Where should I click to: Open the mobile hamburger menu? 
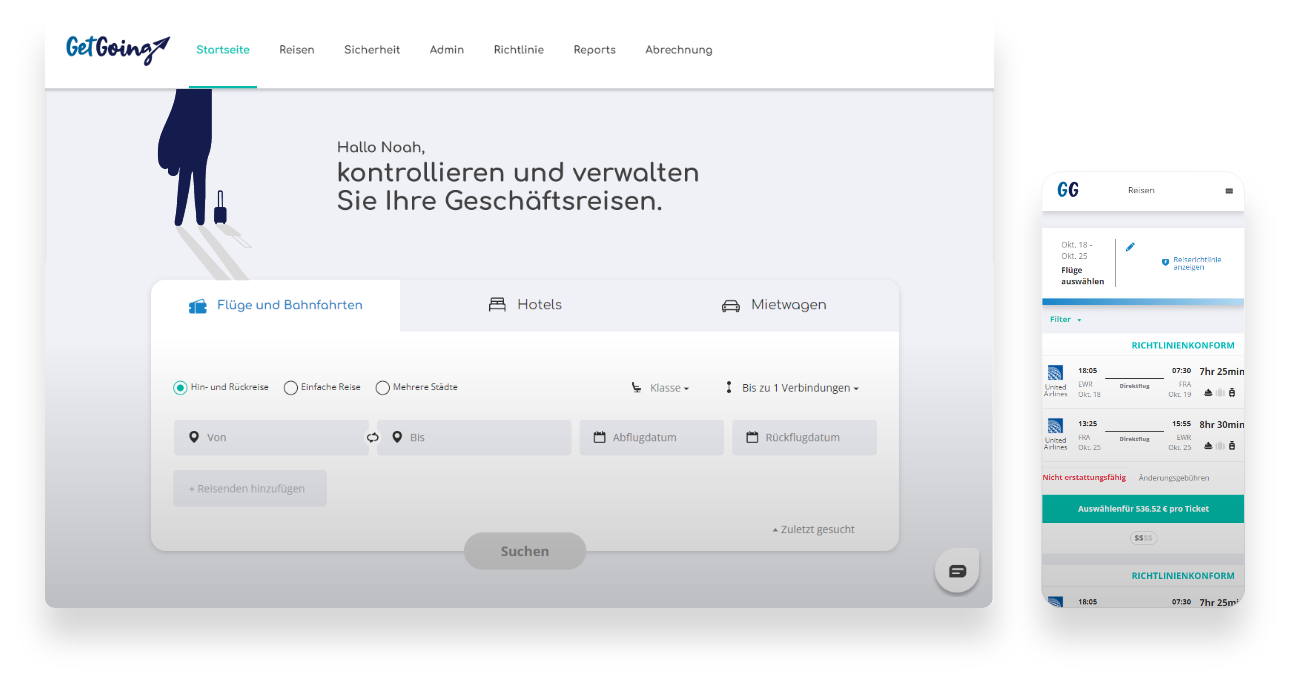[x=1229, y=191]
